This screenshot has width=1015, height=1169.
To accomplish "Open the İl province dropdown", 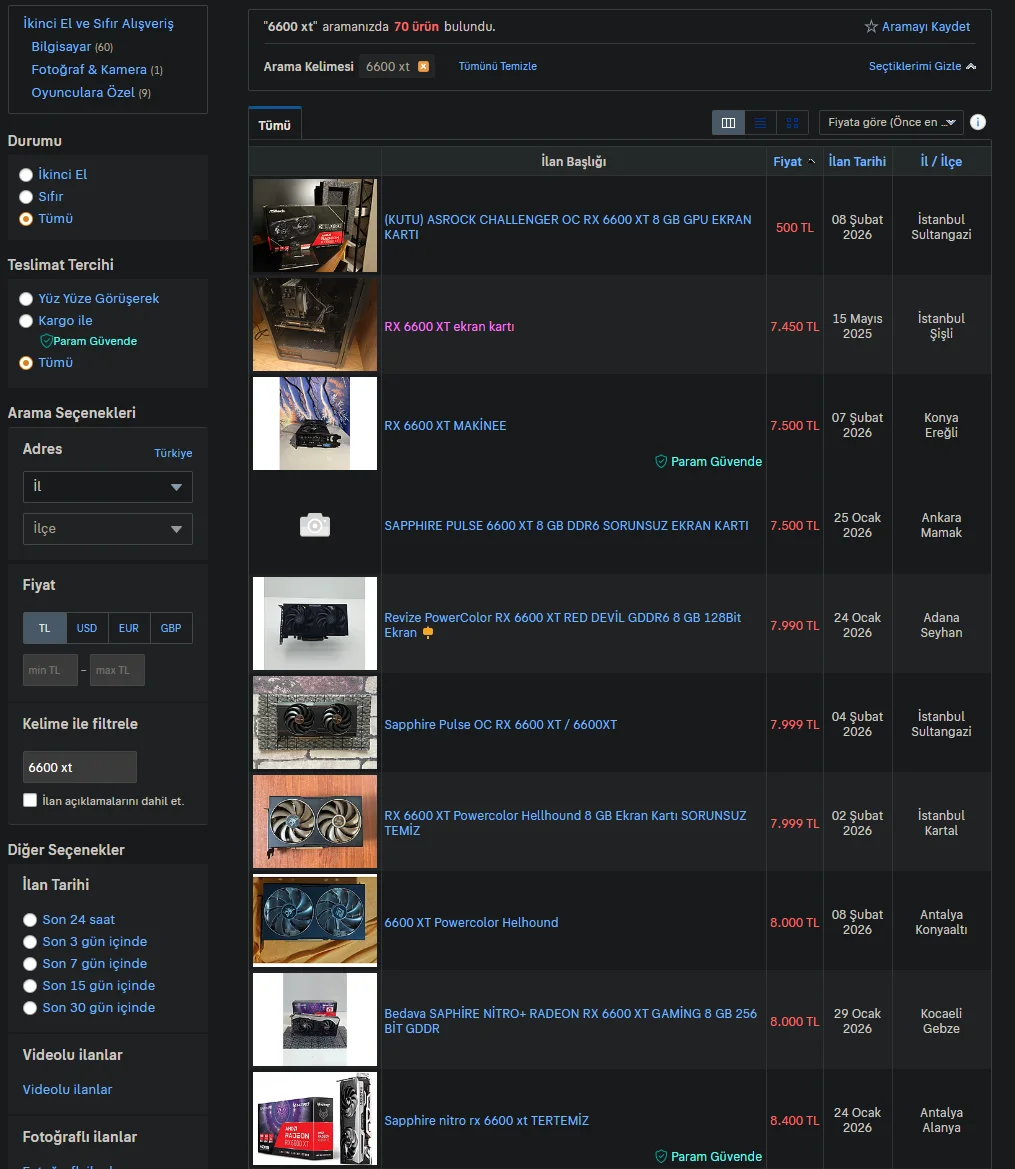I will (x=107, y=487).
